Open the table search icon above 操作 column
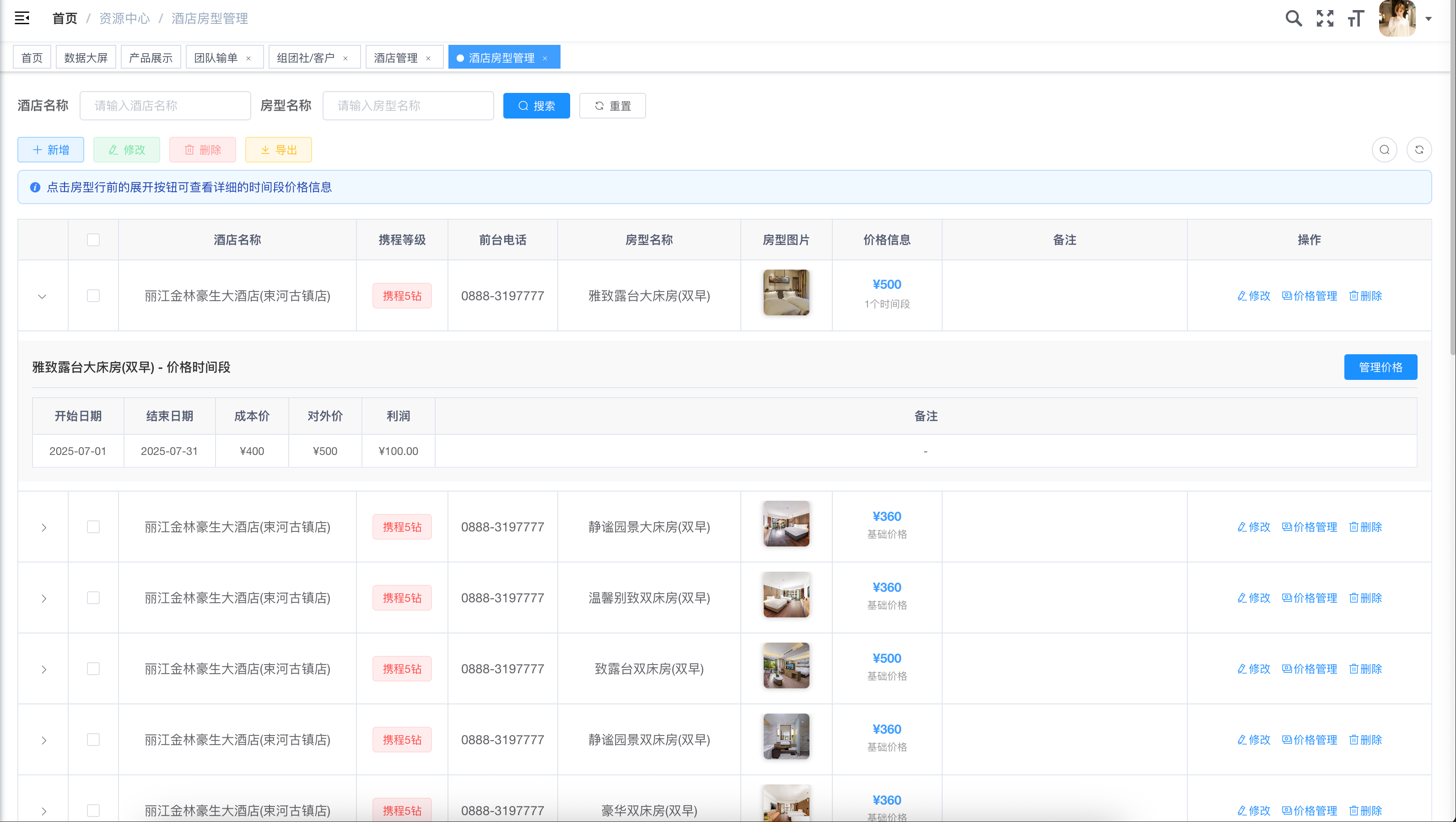Image resolution: width=1456 pixels, height=822 pixels. click(1384, 149)
